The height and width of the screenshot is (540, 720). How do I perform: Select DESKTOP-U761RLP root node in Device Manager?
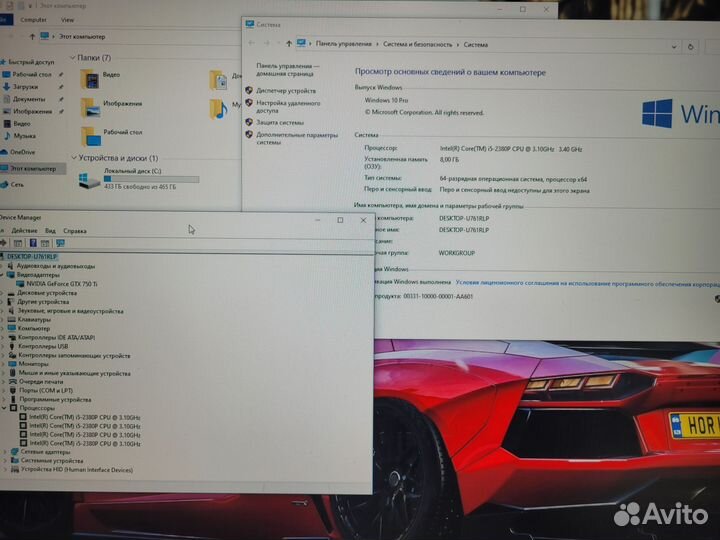click(28, 257)
